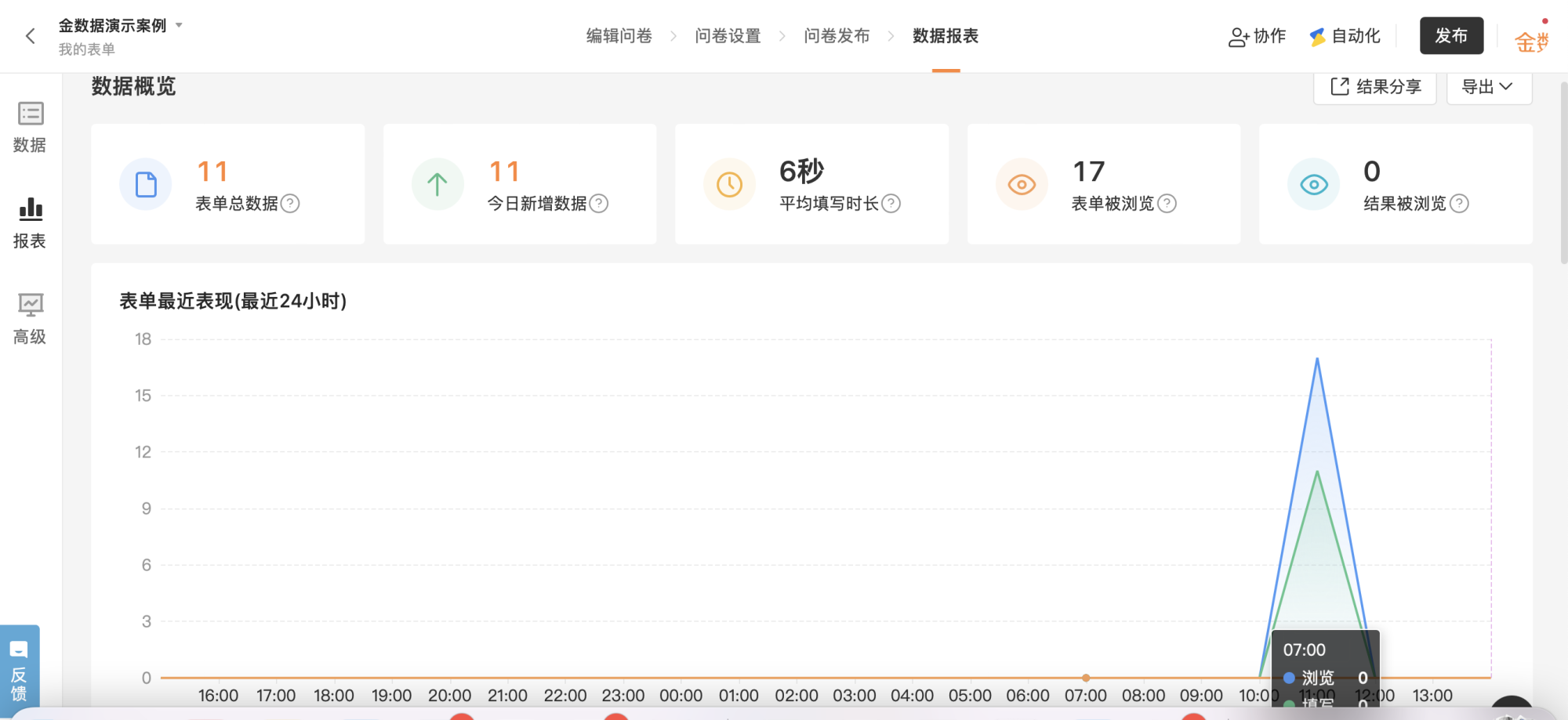Click the 数据概览 section heading

(133, 86)
